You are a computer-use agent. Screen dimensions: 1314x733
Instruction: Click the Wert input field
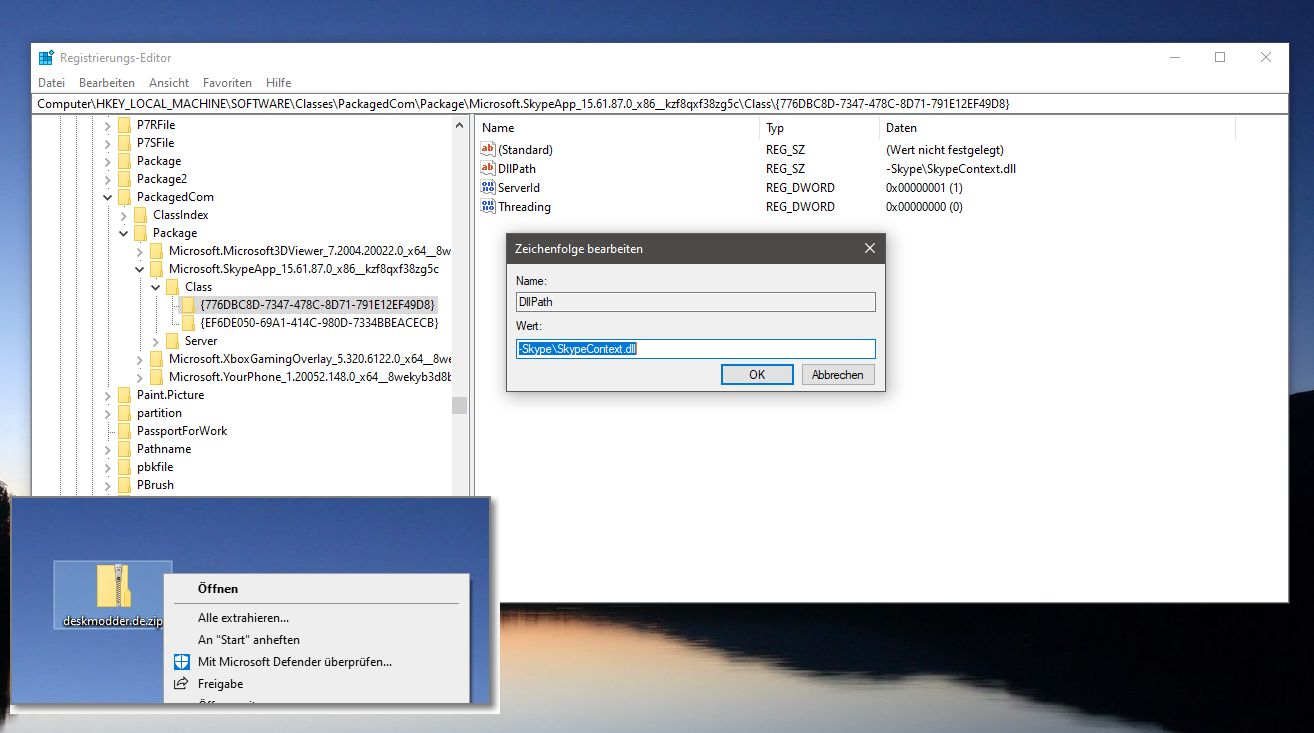pyautogui.click(x=696, y=349)
